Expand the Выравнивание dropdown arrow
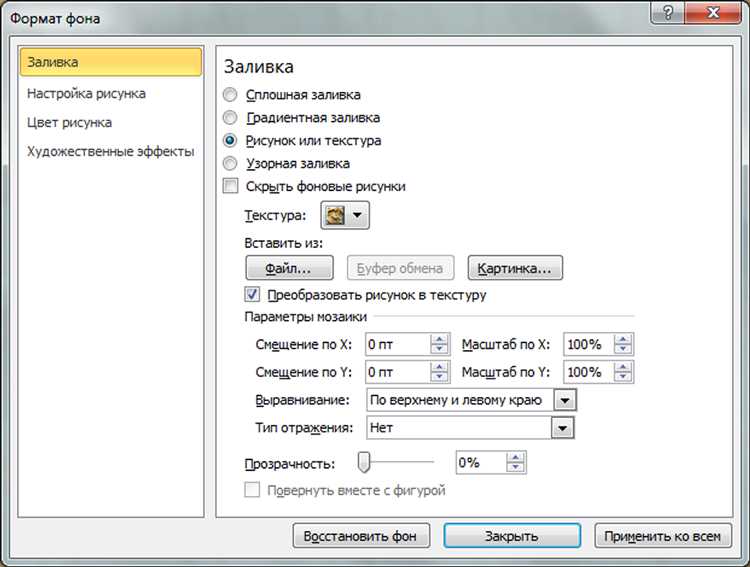This screenshot has height=567, width=750. coord(565,400)
